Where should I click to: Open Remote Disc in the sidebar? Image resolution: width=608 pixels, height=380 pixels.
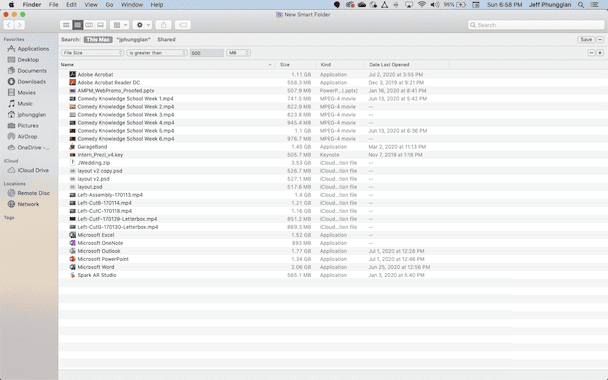point(29,193)
